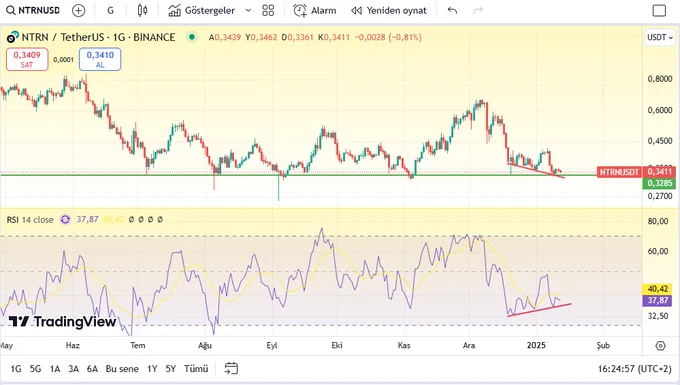Open TradingView logo link
The height and width of the screenshot is (385, 680).
(x=62, y=322)
